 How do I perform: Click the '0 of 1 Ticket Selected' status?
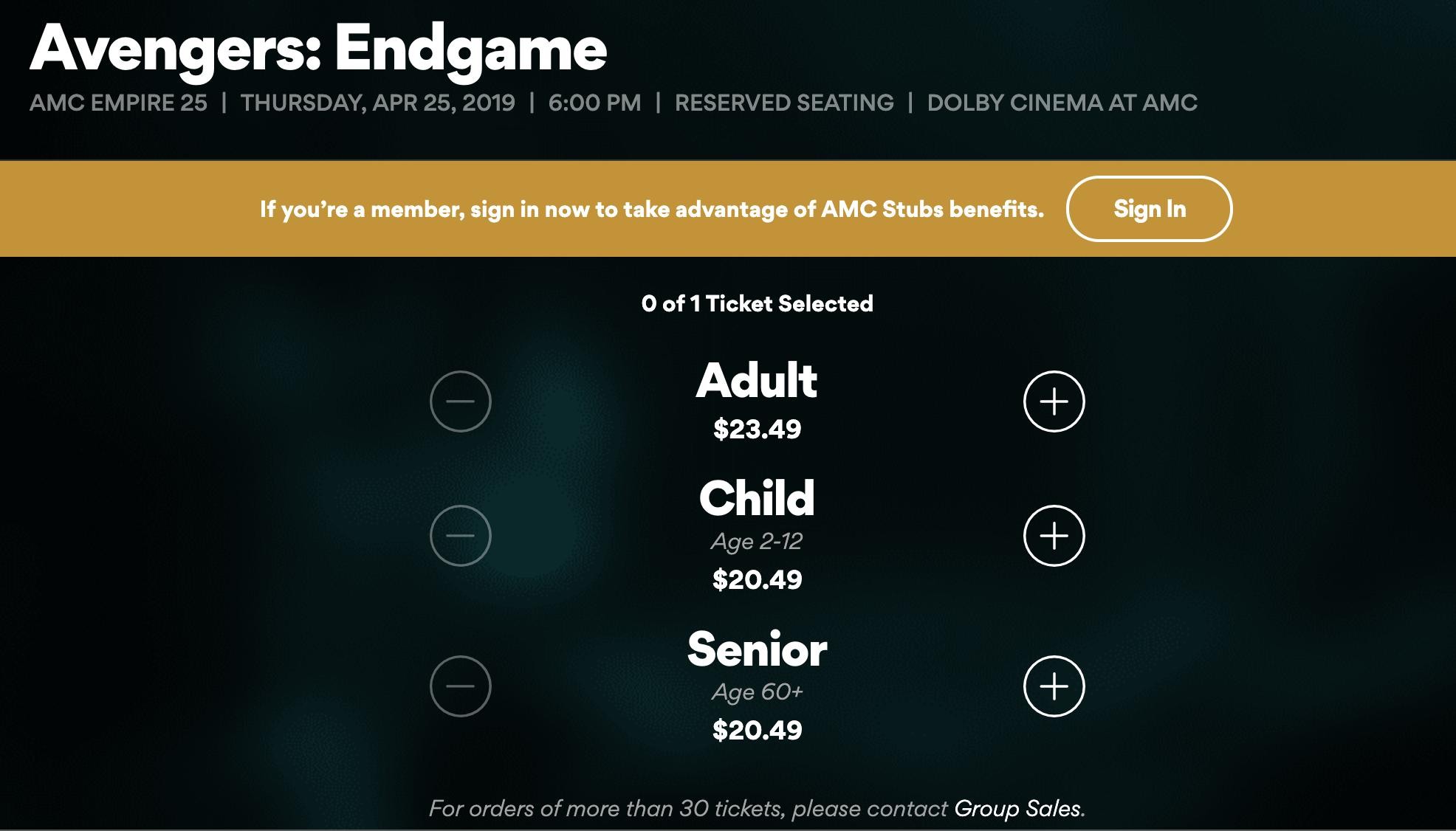[757, 303]
